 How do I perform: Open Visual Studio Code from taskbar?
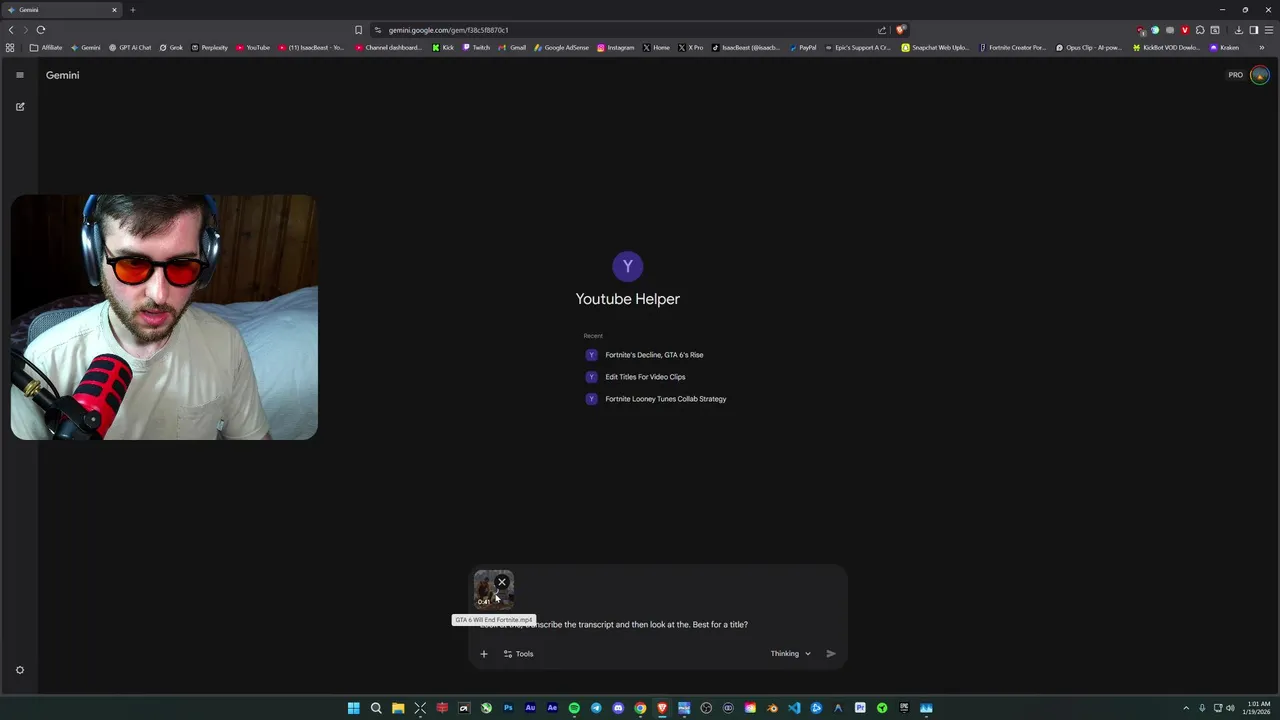(794, 708)
